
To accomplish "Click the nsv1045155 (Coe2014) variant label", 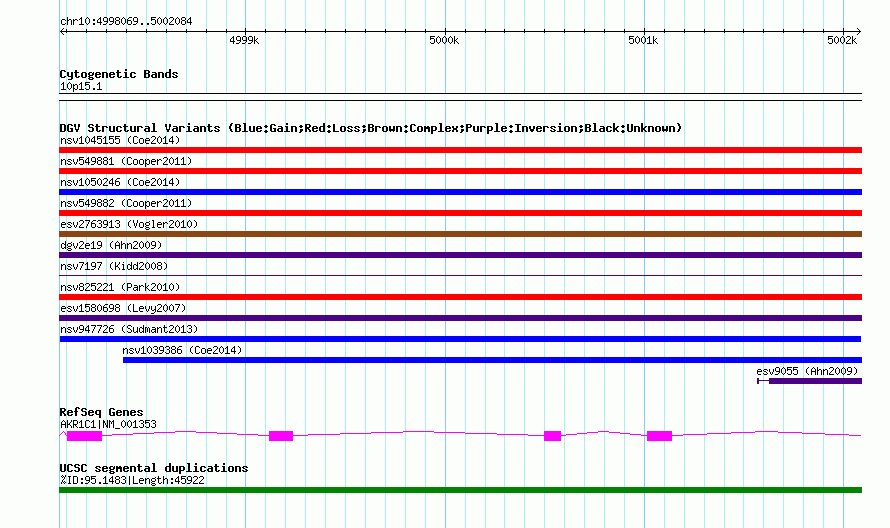I will [120, 140].
